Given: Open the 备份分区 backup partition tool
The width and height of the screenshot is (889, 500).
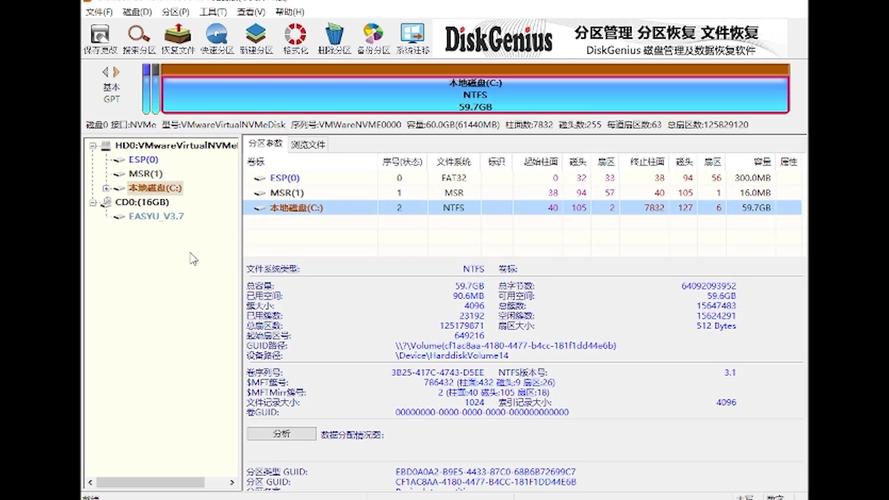Looking at the screenshot, I should click(x=373, y=39).
